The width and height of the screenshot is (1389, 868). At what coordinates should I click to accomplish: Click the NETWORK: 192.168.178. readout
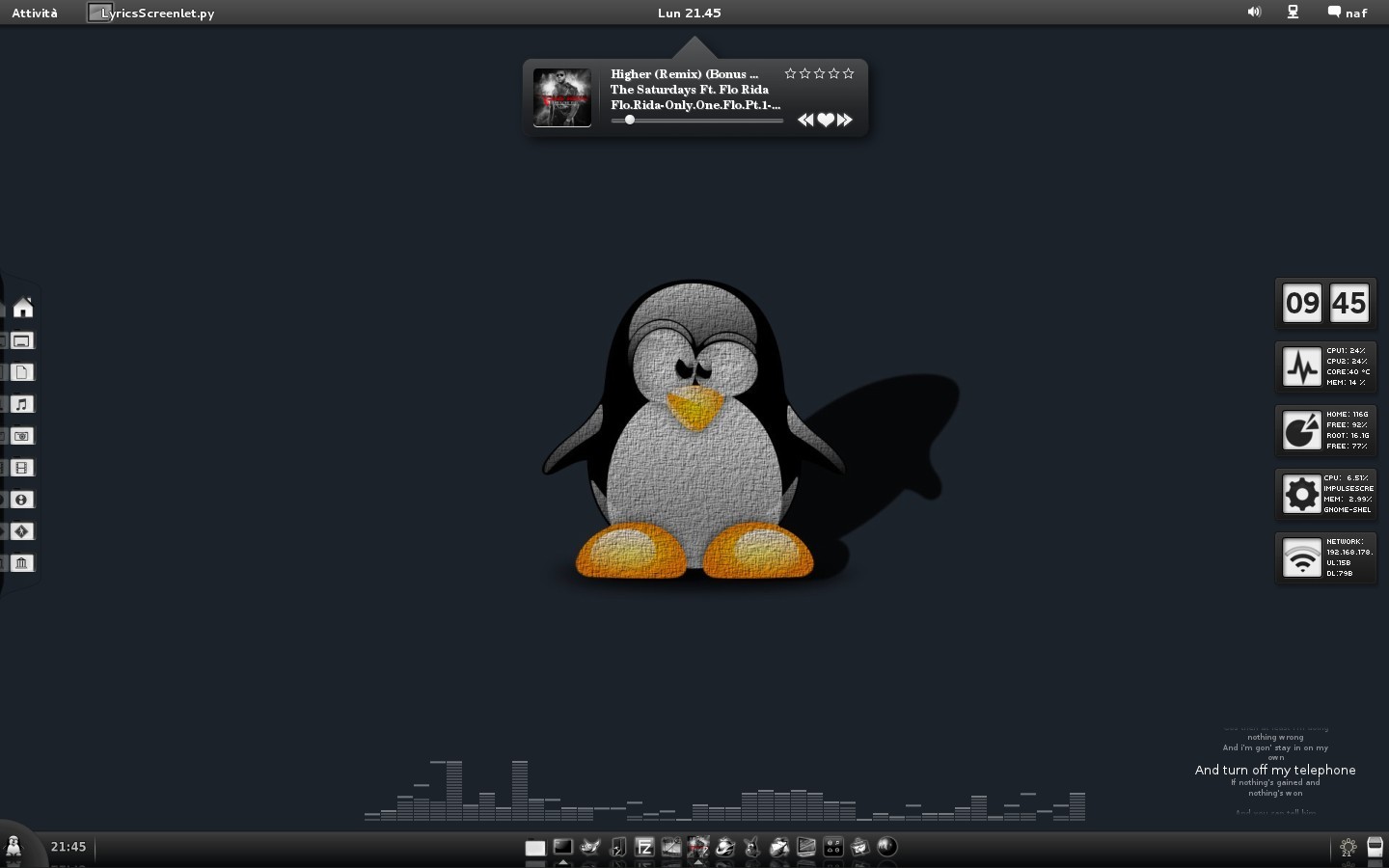coord(1349,547)
